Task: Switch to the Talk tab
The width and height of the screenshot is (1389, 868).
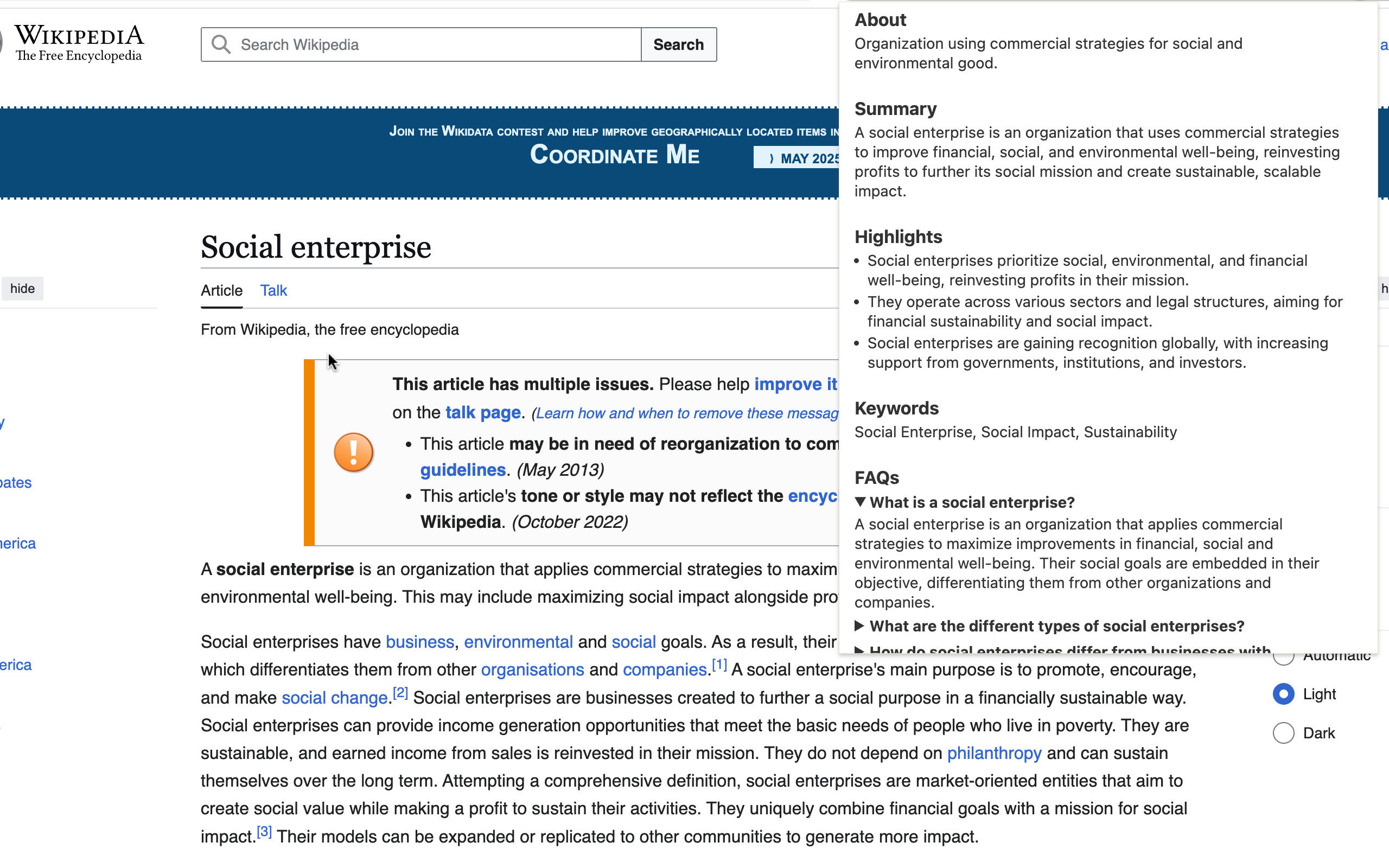Action: tap(273, 290)
